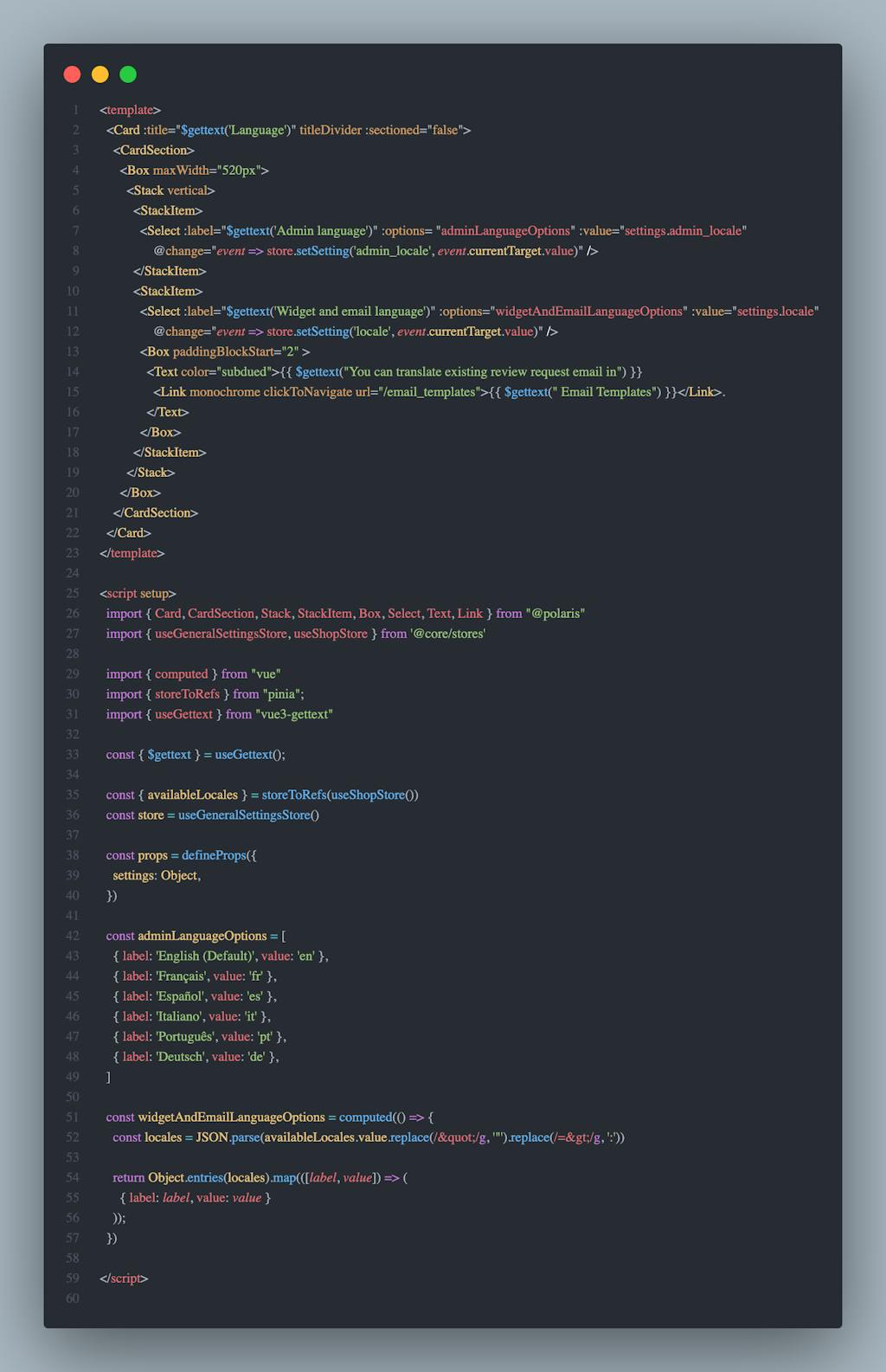
Task: Click the 'English (Default)' label string
Action: click(206, 957)
